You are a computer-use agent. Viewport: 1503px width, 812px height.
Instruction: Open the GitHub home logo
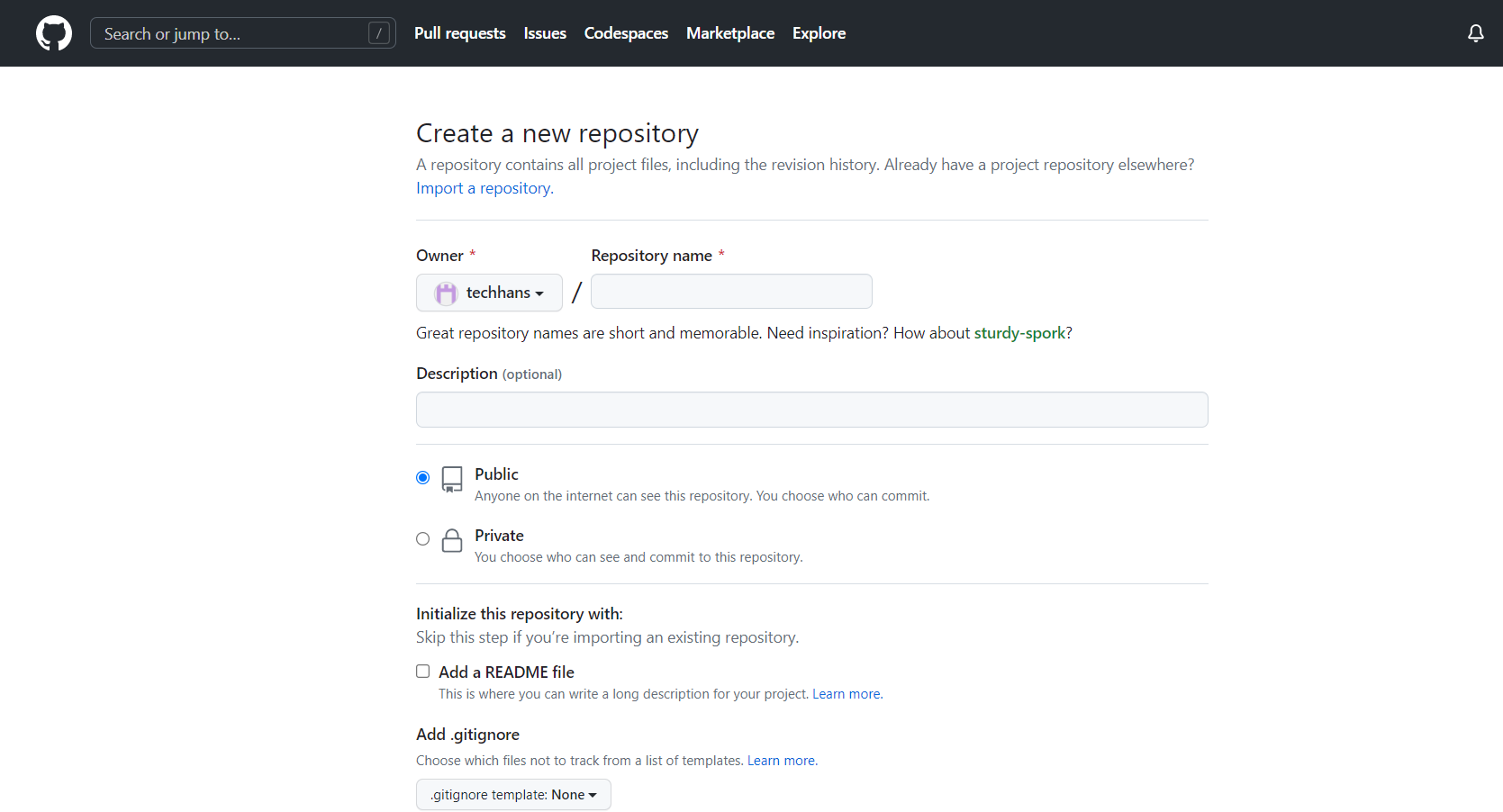point(54,33)
